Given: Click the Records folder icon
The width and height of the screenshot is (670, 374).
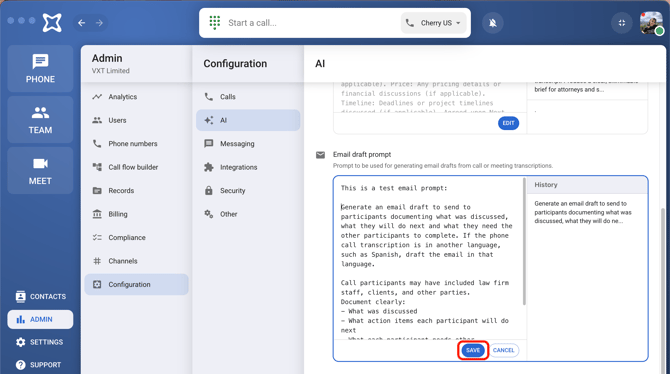Looking at the screenshot, I should tap(97, 191).
